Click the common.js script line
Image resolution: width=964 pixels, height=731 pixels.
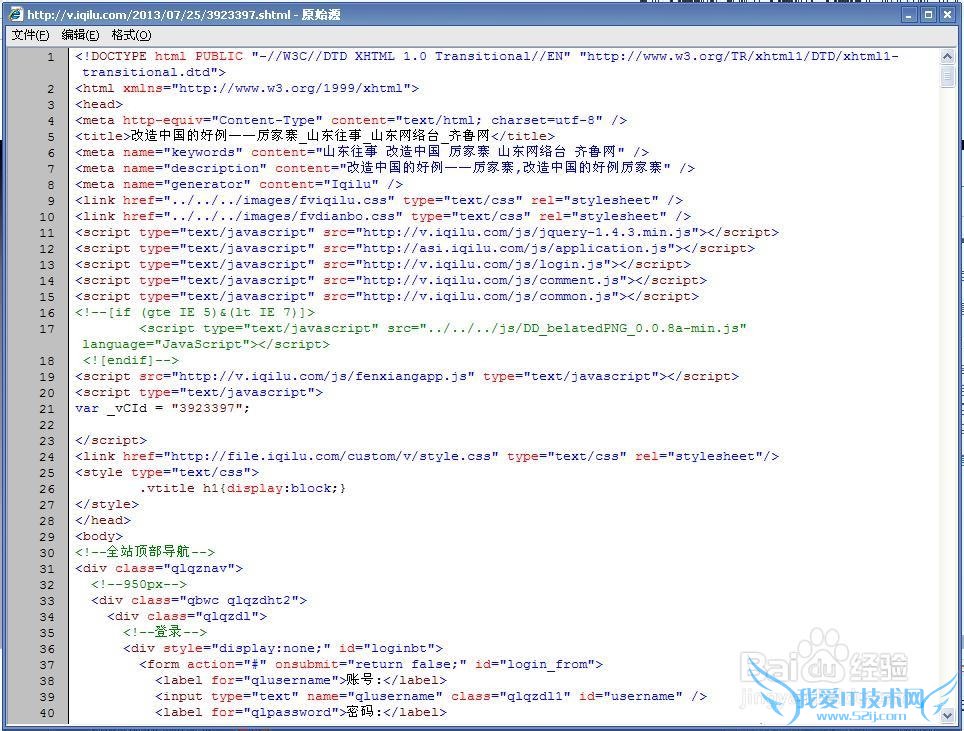coord(387,296)
